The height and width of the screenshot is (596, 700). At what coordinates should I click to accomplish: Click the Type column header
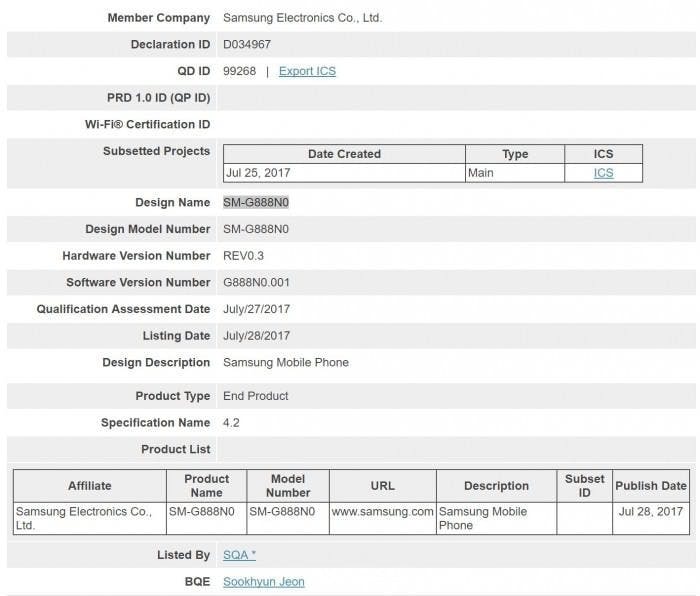point(515,154)
